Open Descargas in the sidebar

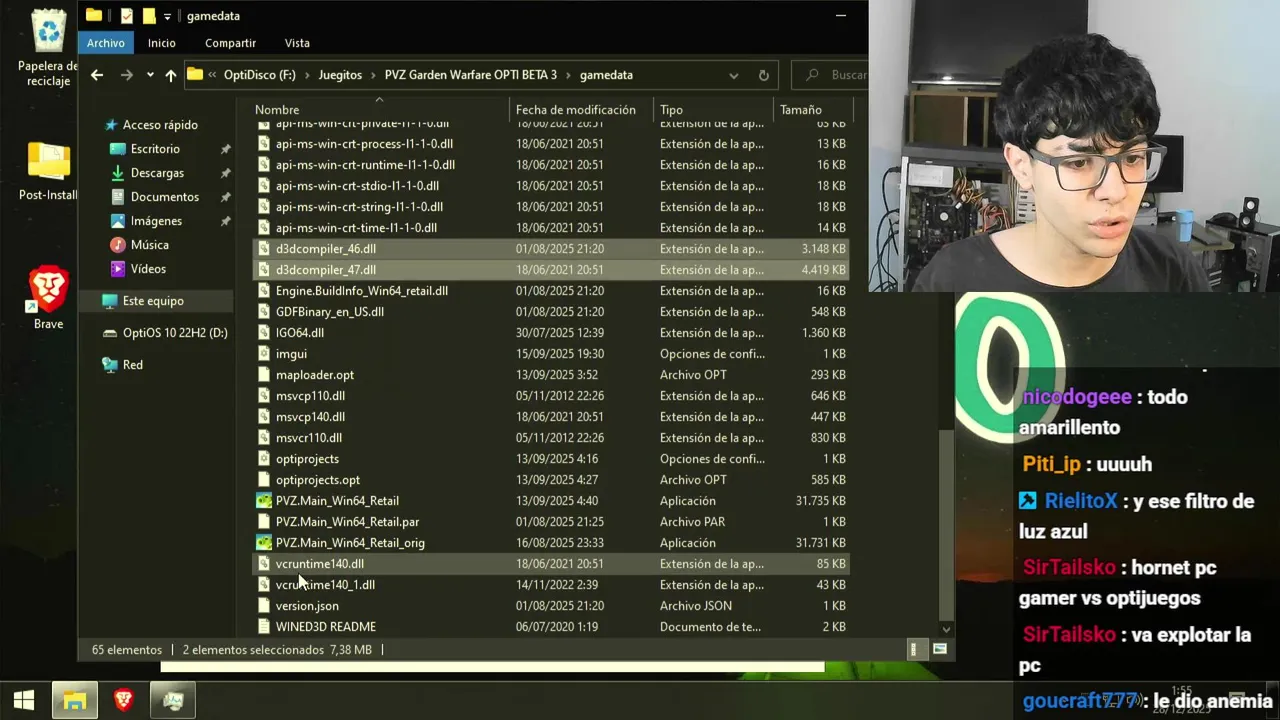point(157,173)
